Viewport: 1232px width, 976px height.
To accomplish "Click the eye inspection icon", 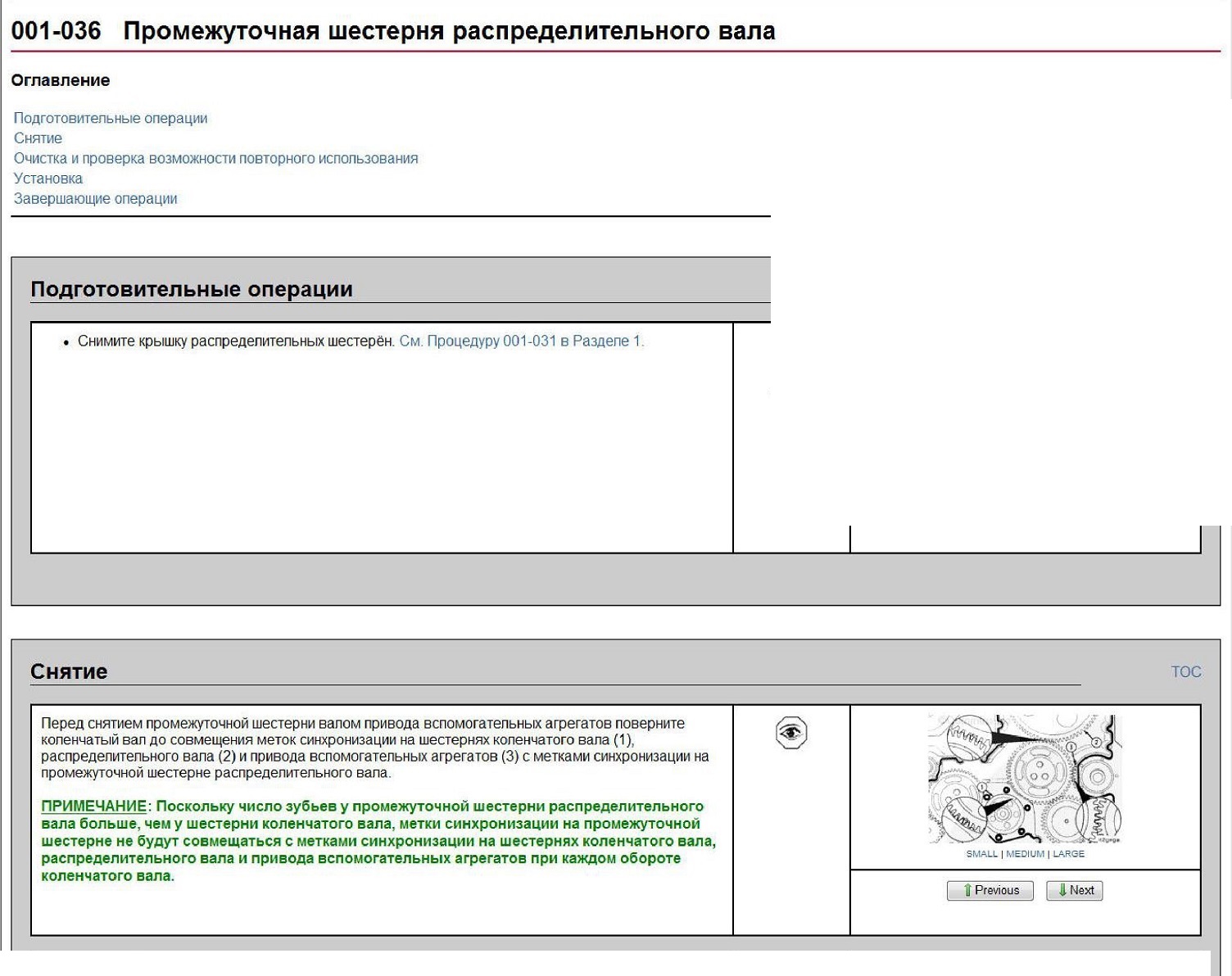I will pyautogui.click(x=791, y=732).
